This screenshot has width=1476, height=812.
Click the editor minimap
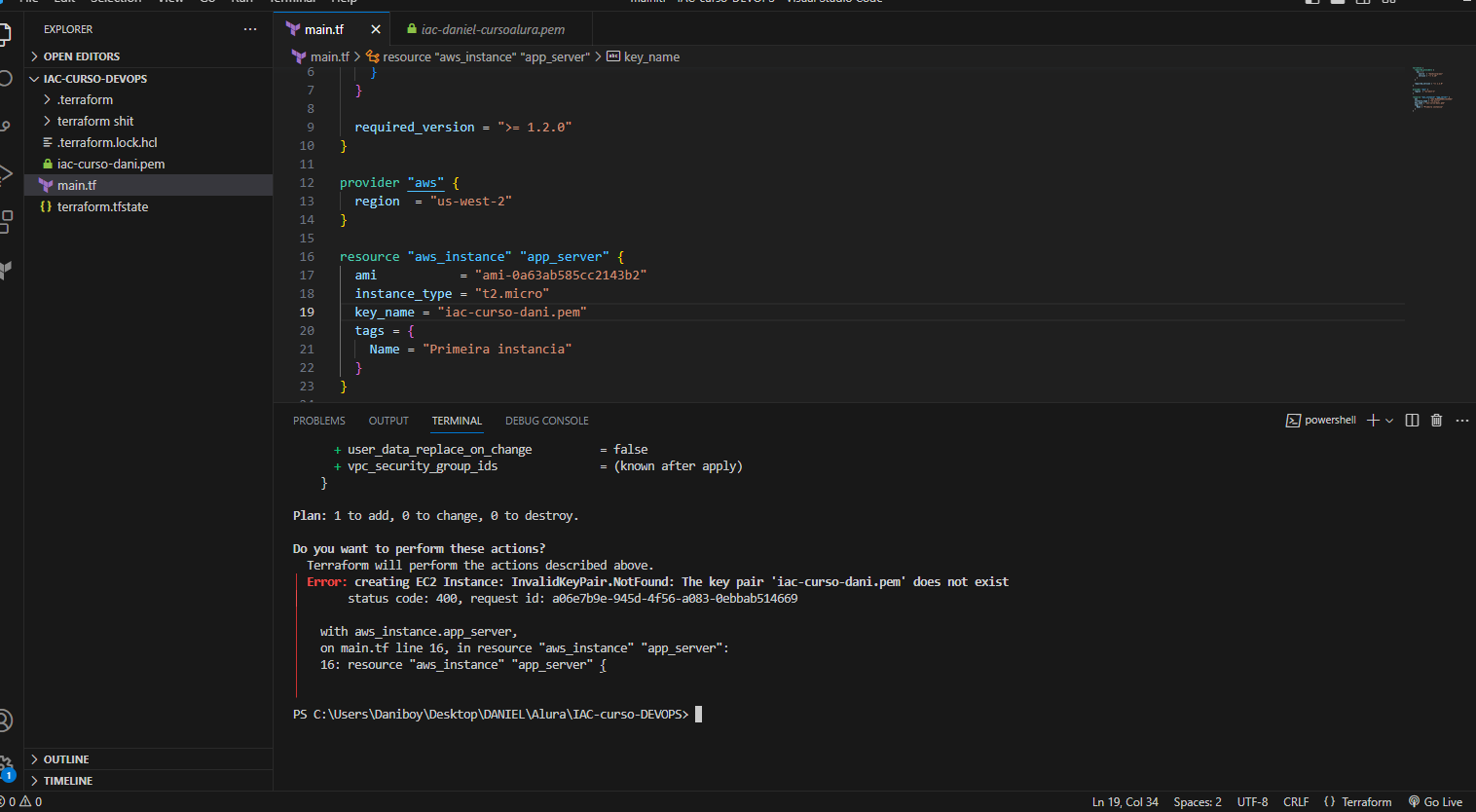click(x=1431, y=89)
